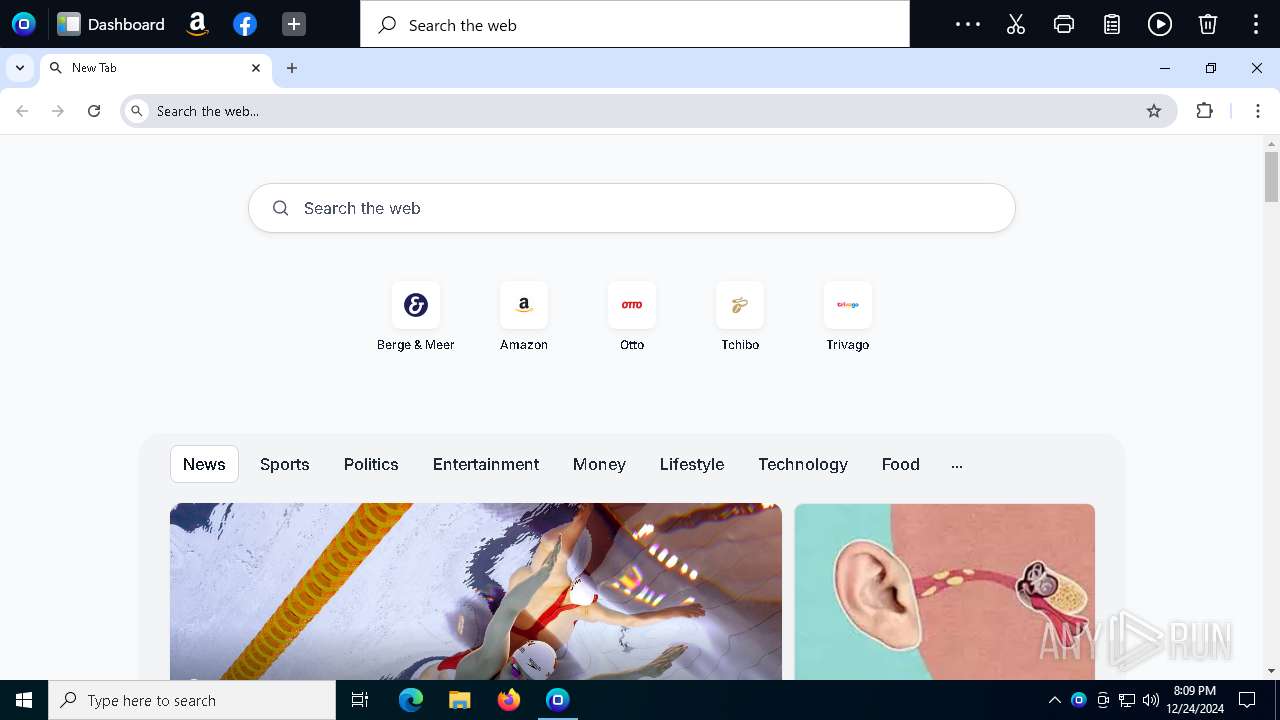Open the Extensions puzzle icon
Viewport: 1280px width, 720px height.
click(1205, 111)
